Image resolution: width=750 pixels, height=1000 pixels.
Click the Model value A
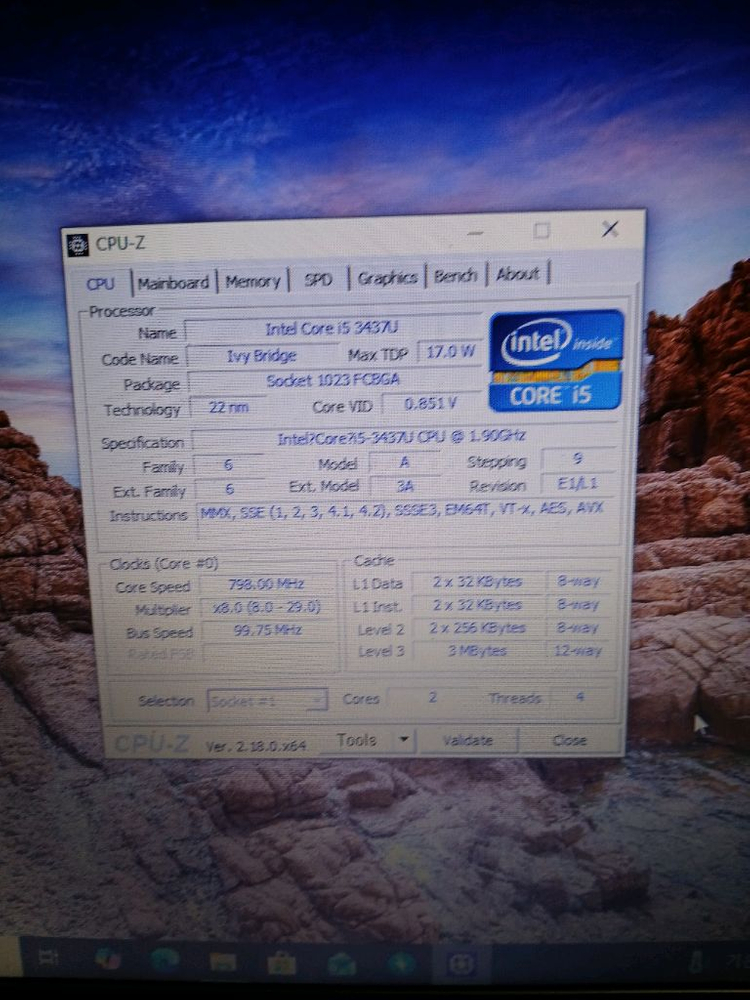click(405, 462)
